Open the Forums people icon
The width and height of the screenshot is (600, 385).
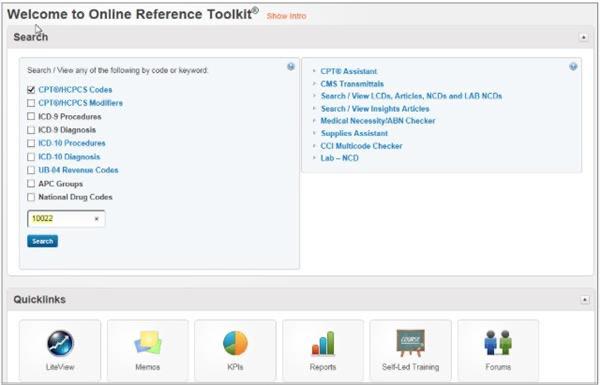(498, 343)
